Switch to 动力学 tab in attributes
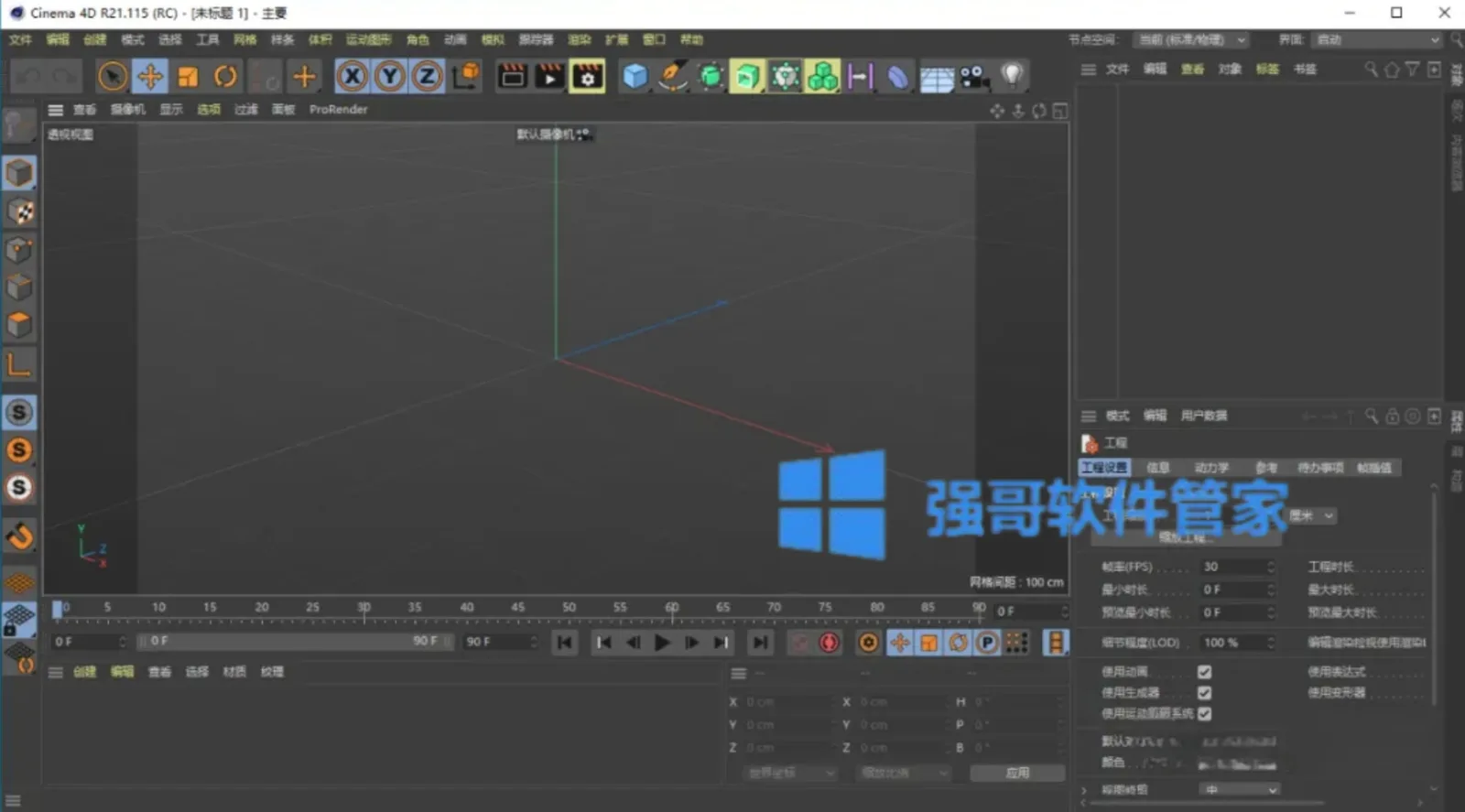Image resolution: width=1465 pixels, height=812 pixels. point(1211,468)
